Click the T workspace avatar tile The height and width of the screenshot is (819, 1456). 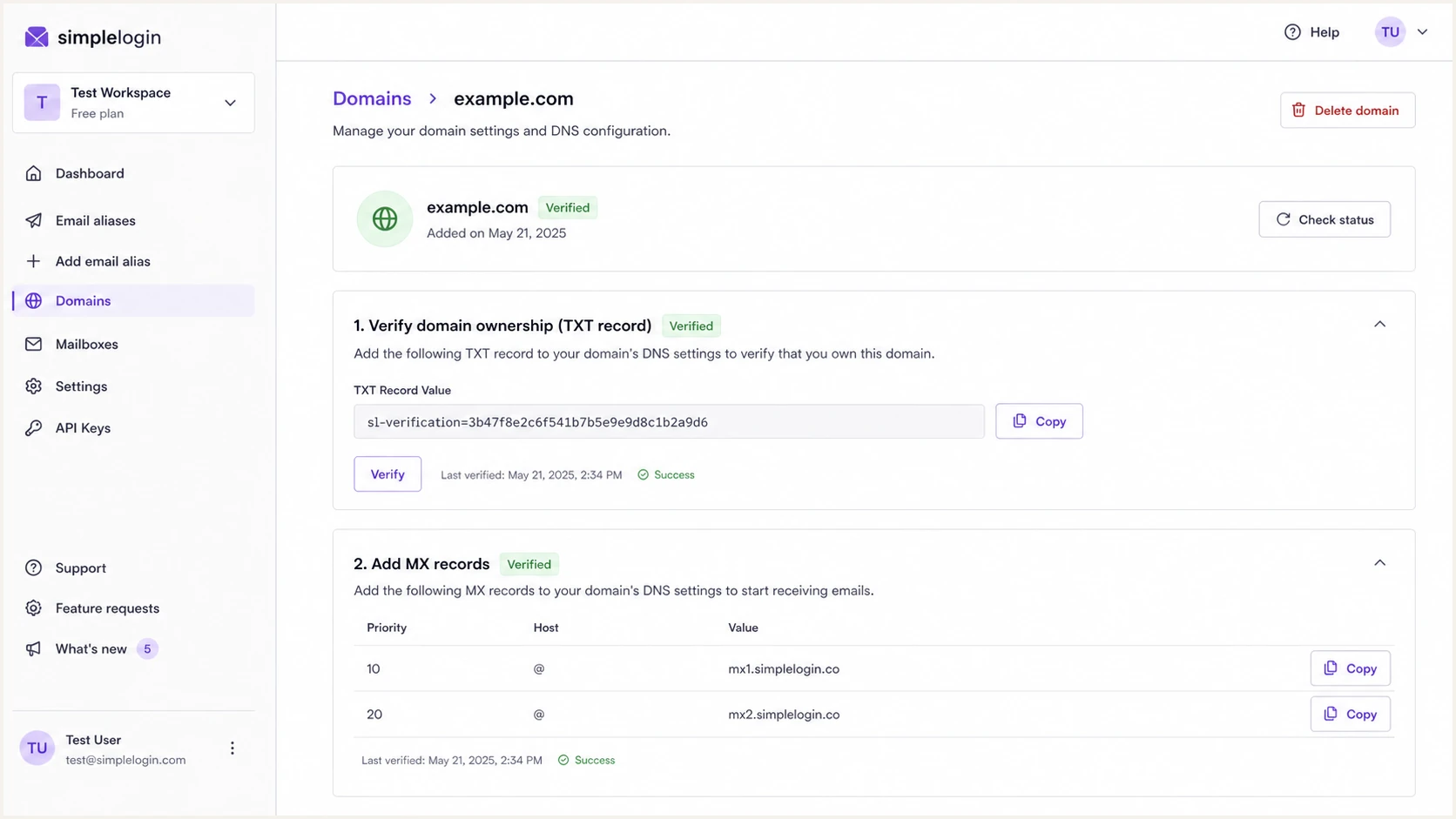click(42, 103)
